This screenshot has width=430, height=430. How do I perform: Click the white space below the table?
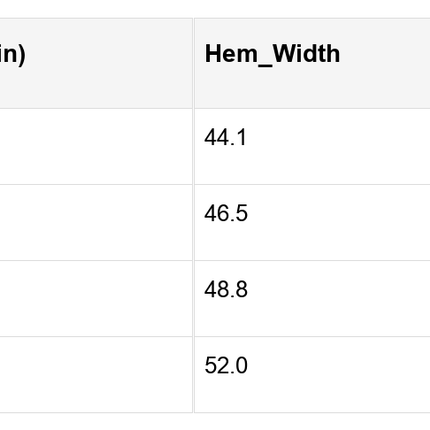pyautogui.click(x=215, y=422)
